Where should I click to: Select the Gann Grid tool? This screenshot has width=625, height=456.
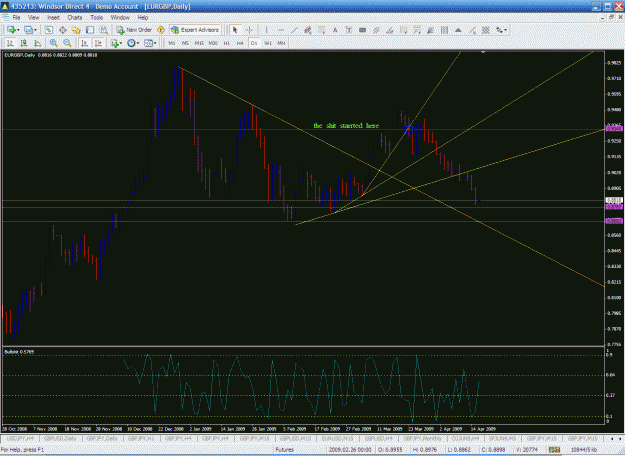pyautogui.click(x=485, y=30)
